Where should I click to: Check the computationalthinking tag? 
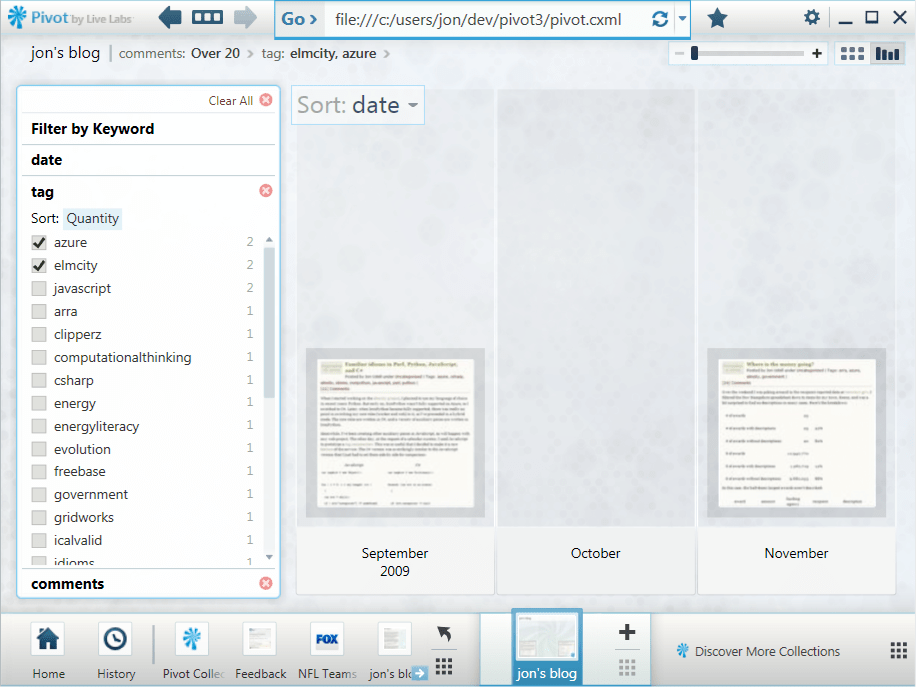39,357
